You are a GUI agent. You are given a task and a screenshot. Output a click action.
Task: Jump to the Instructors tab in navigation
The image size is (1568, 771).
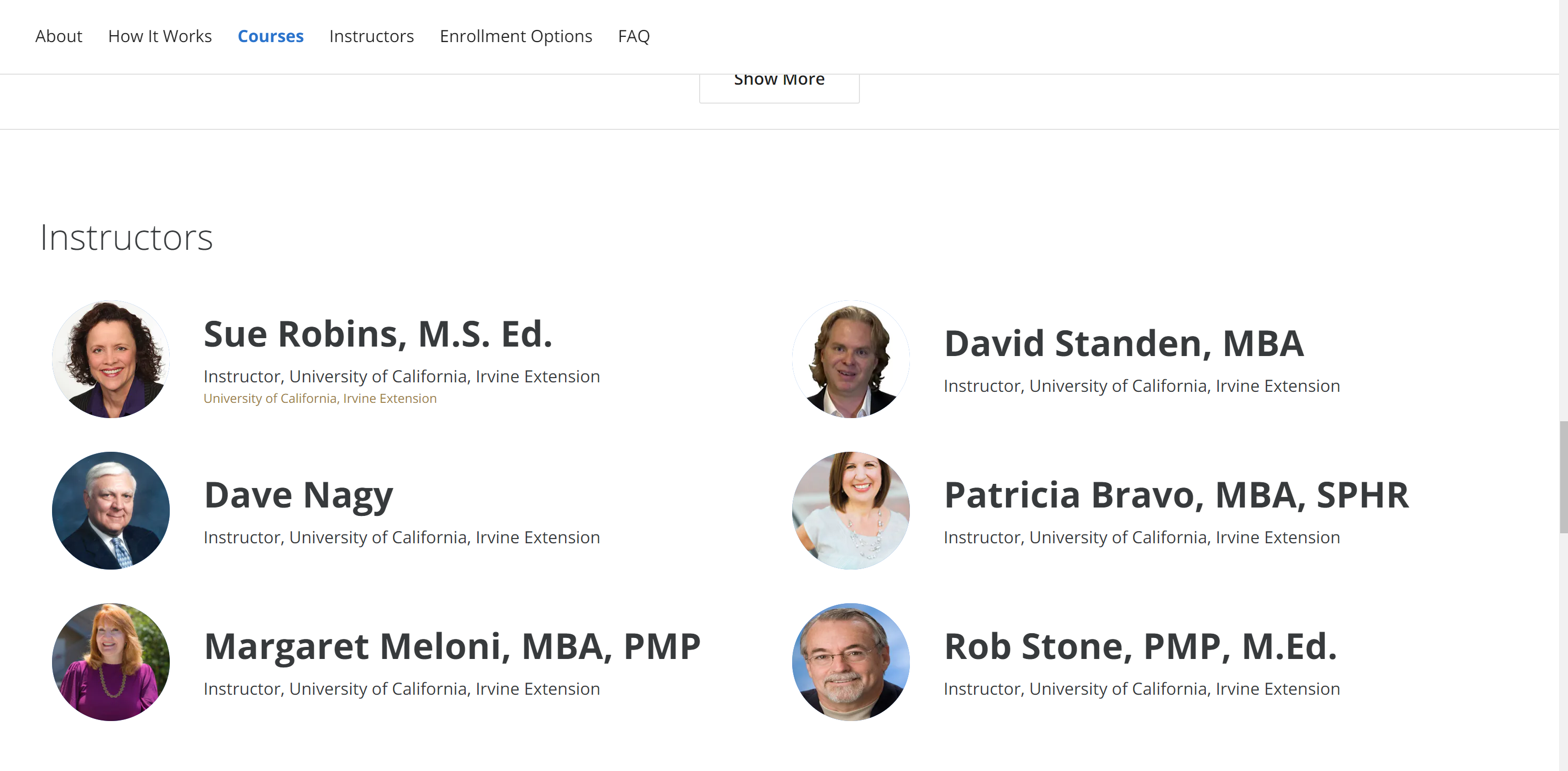371,36
